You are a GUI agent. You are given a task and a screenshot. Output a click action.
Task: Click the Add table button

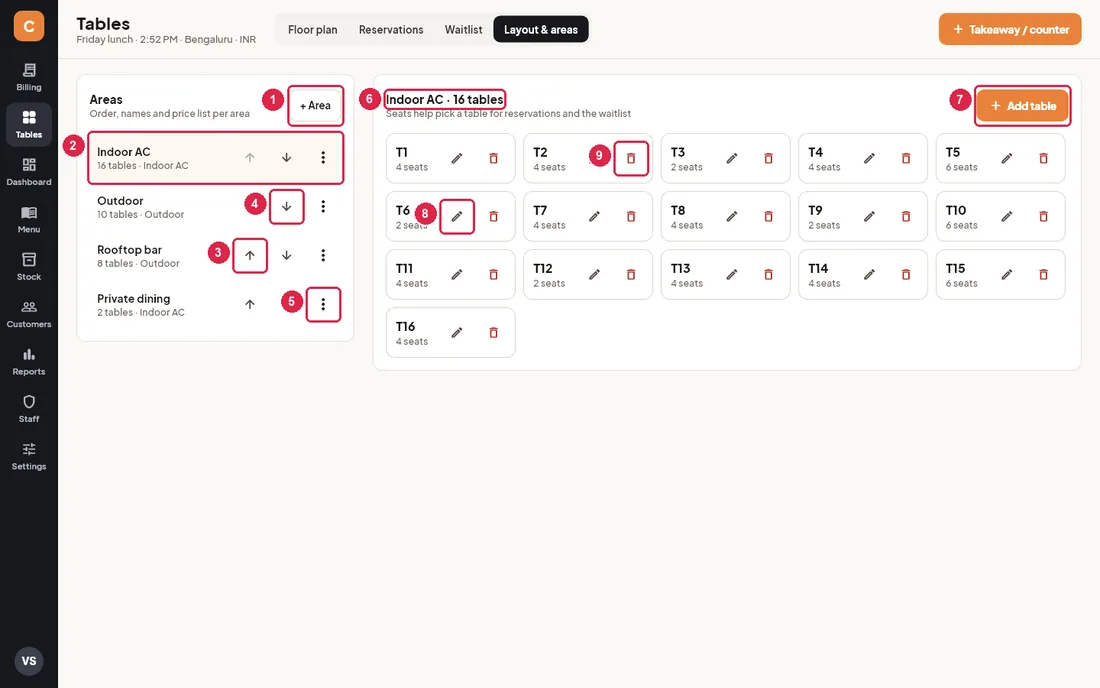(1022, 106)
